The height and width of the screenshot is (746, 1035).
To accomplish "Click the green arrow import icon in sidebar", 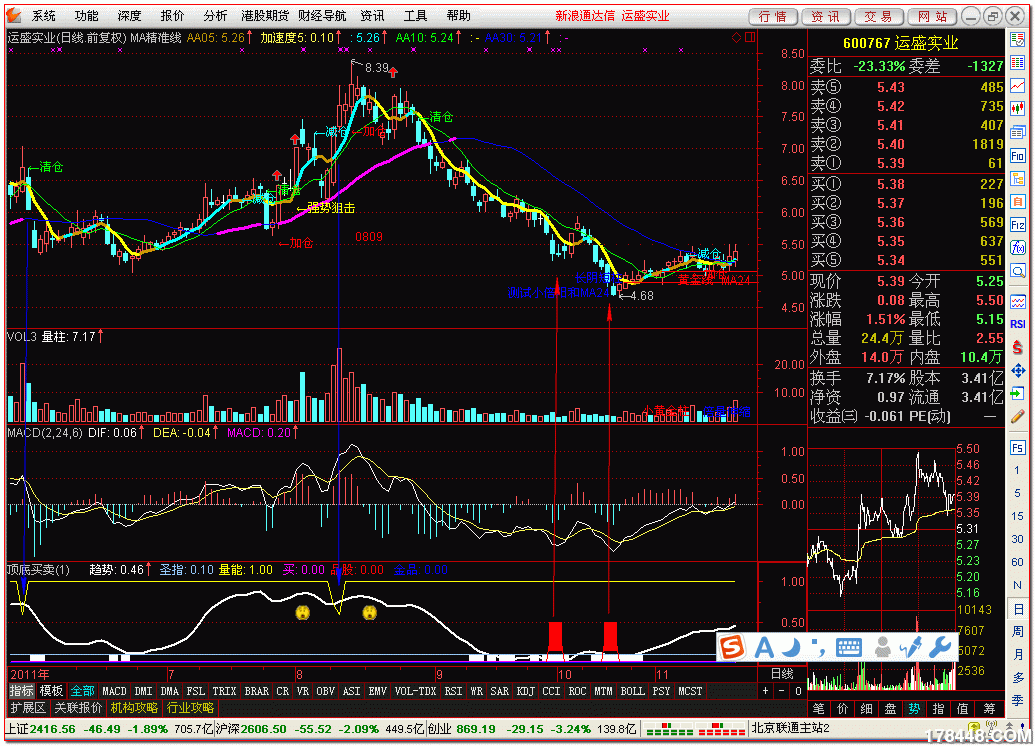I will pos(1017,393).
